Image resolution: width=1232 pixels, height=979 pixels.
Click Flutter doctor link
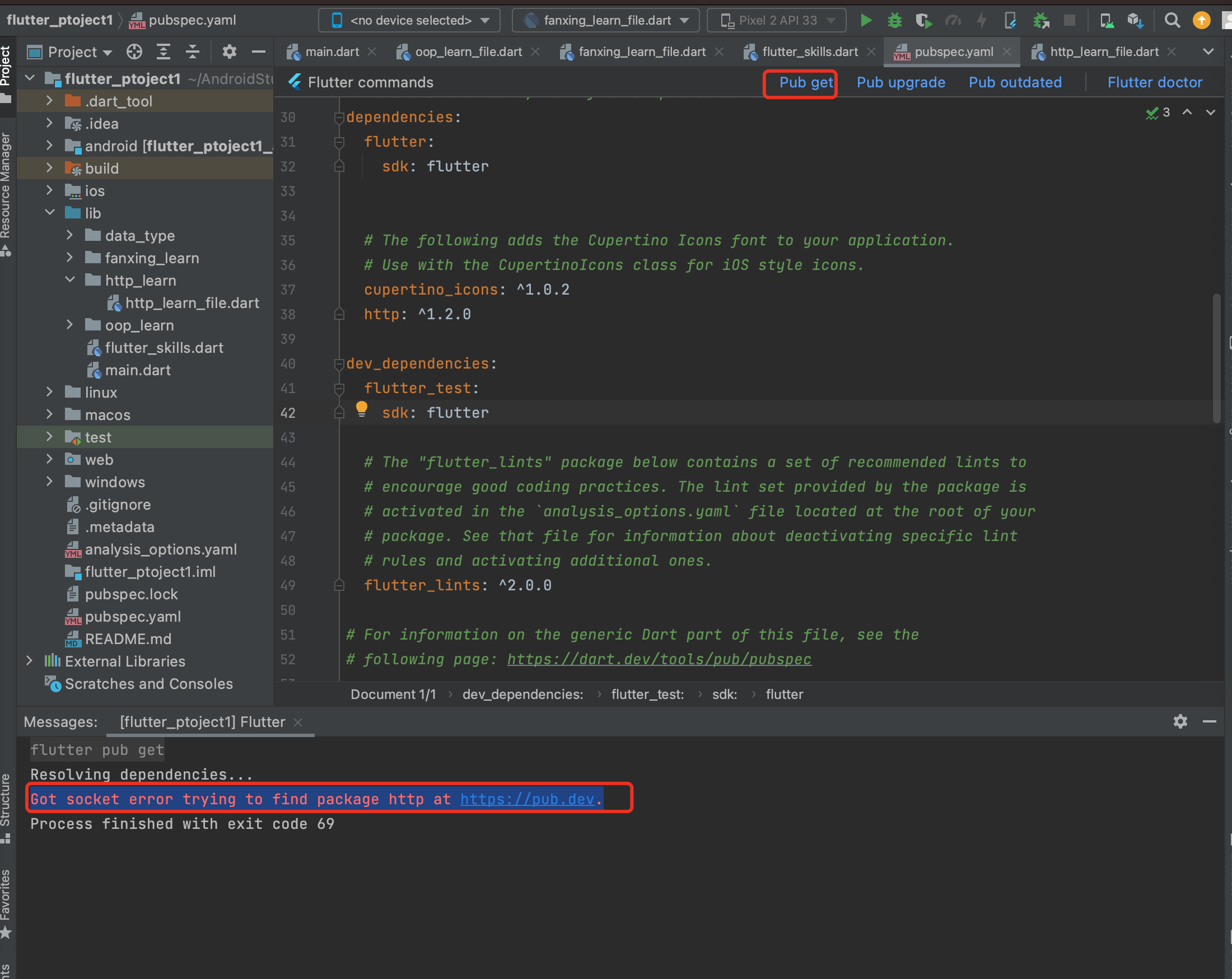coord(1154,83)
